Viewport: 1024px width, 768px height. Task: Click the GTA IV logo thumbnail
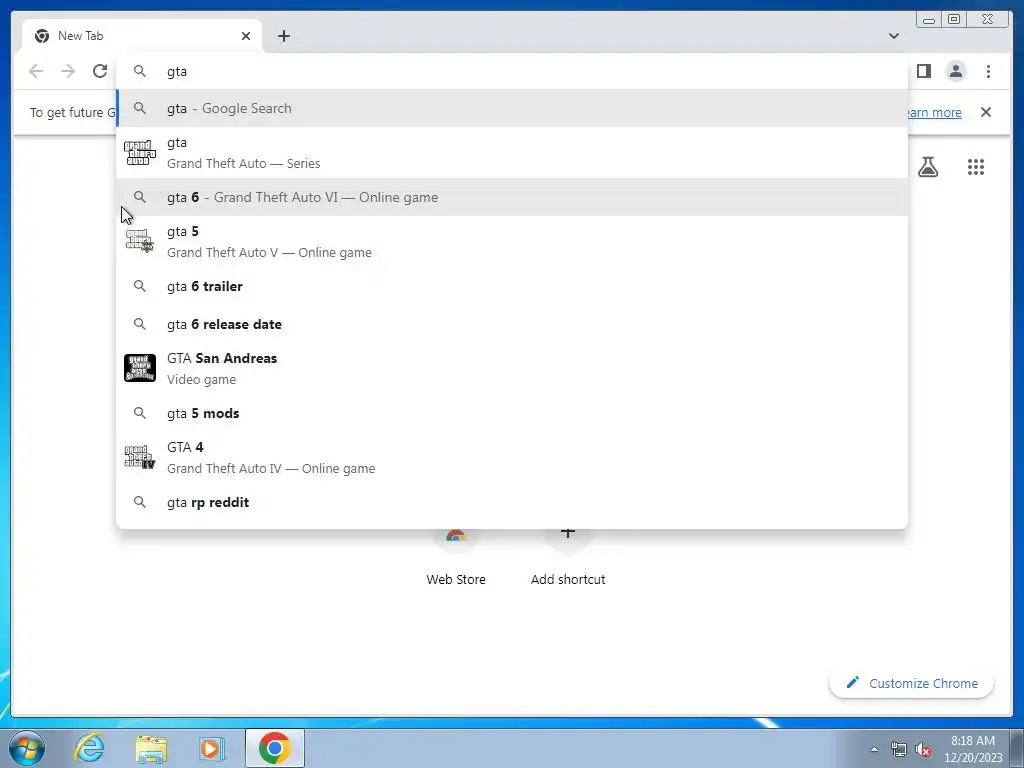140,456
